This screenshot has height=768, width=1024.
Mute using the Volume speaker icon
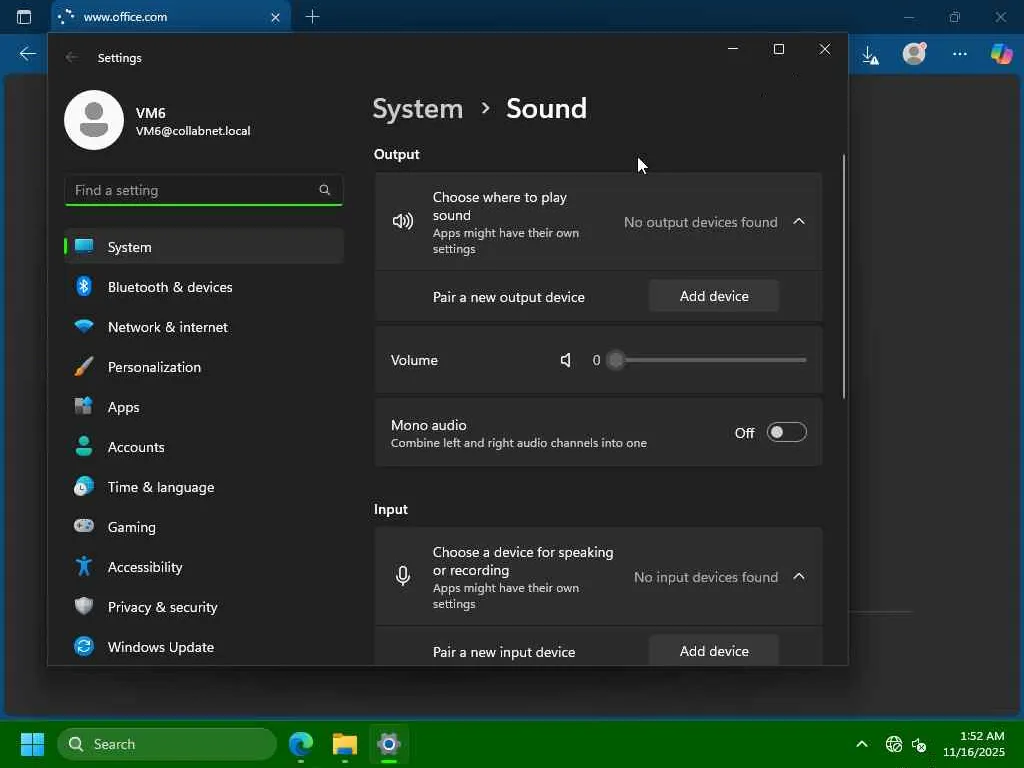point(566,360)
